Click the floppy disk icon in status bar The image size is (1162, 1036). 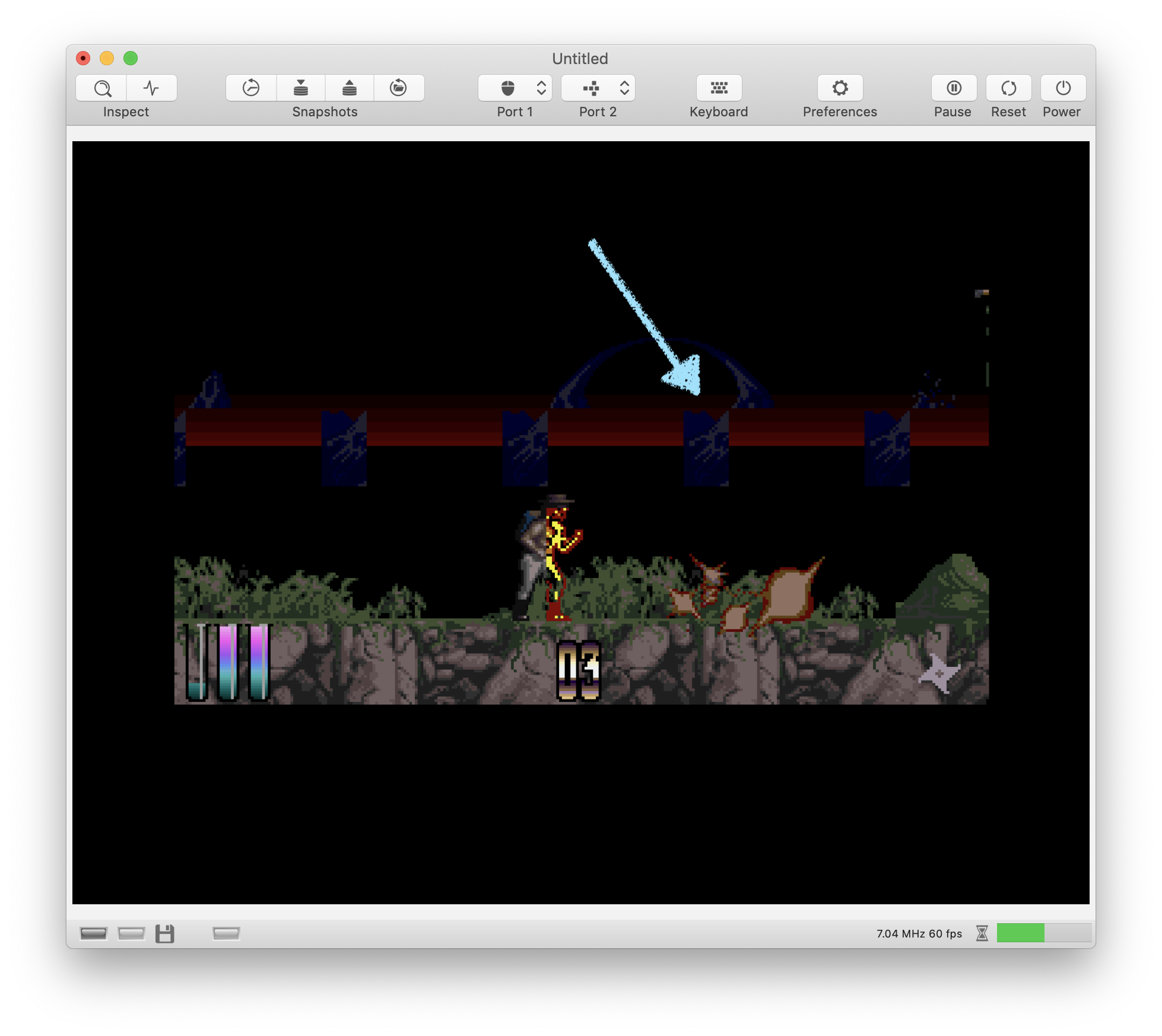[165, 933]
